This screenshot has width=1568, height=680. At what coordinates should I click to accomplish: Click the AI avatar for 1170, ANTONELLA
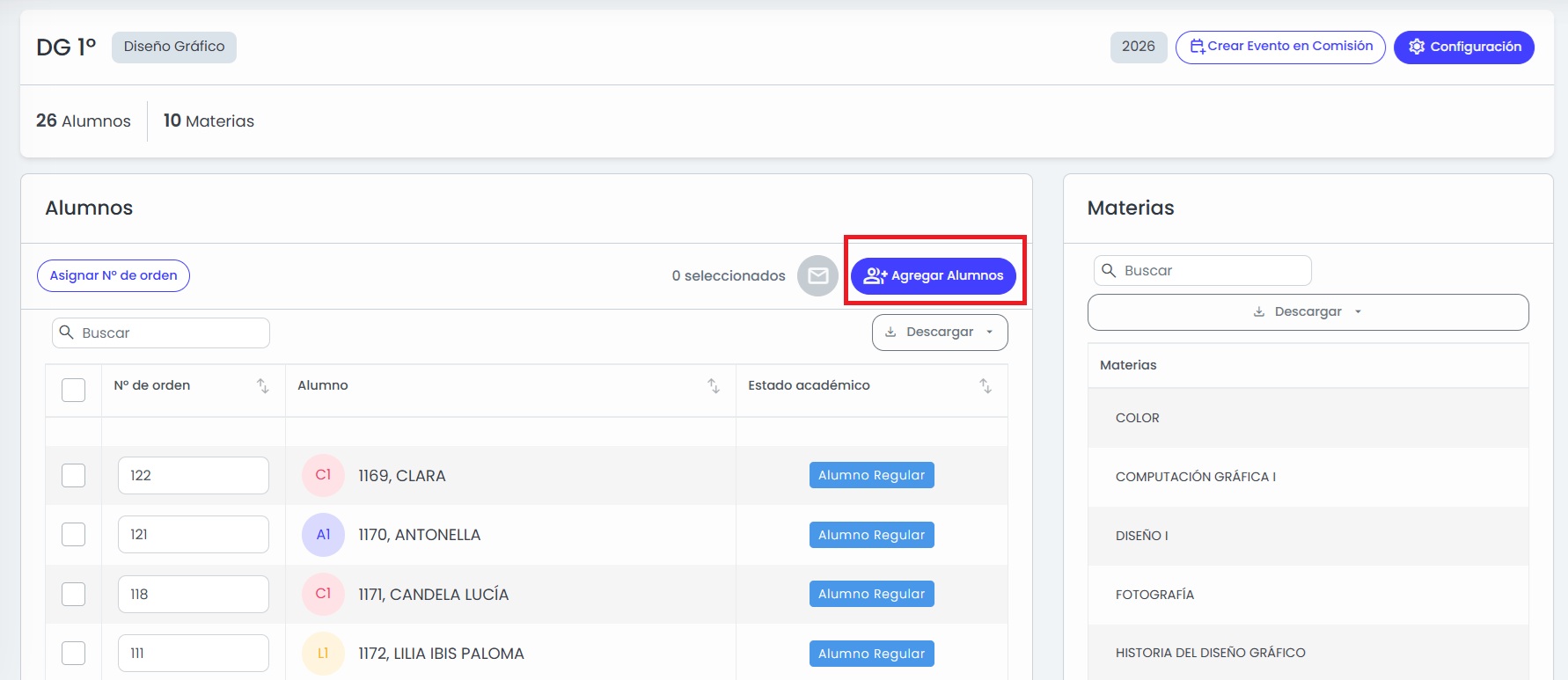[x=323, y=535]
